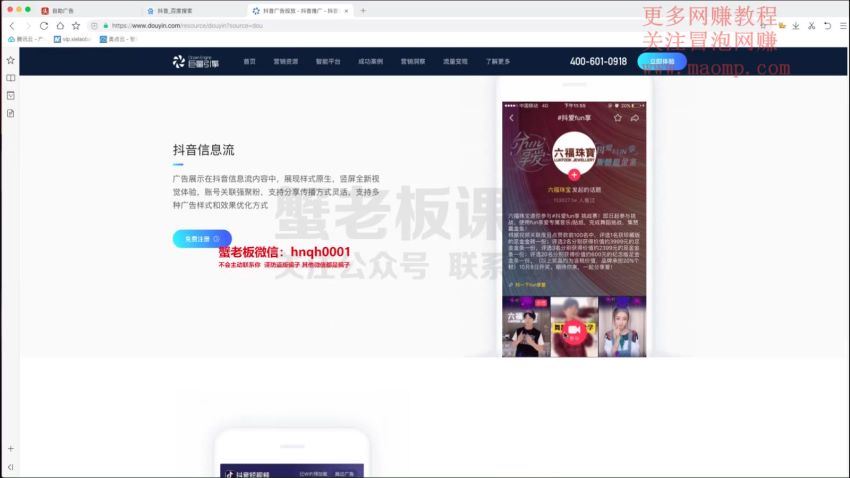Open the sidebar notes document icon

10,113
